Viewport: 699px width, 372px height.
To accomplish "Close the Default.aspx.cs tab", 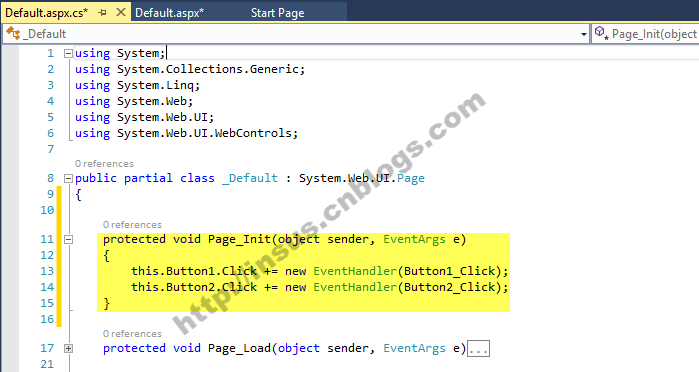I will coord(121,12).
